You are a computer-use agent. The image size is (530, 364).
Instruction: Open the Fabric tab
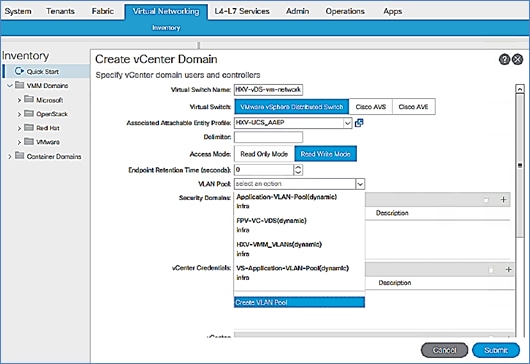(103, 11)
